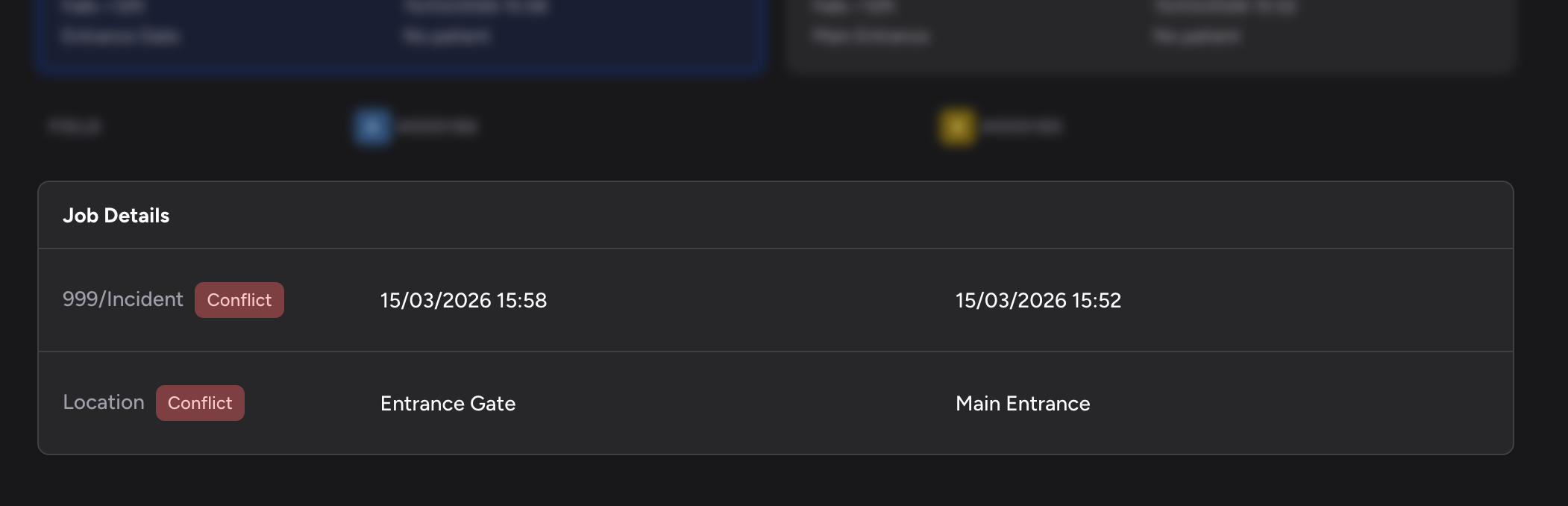The width and height of the screenshot is (1568, 506).
Task: Click the Job Details section header
Action: (116, 216)
